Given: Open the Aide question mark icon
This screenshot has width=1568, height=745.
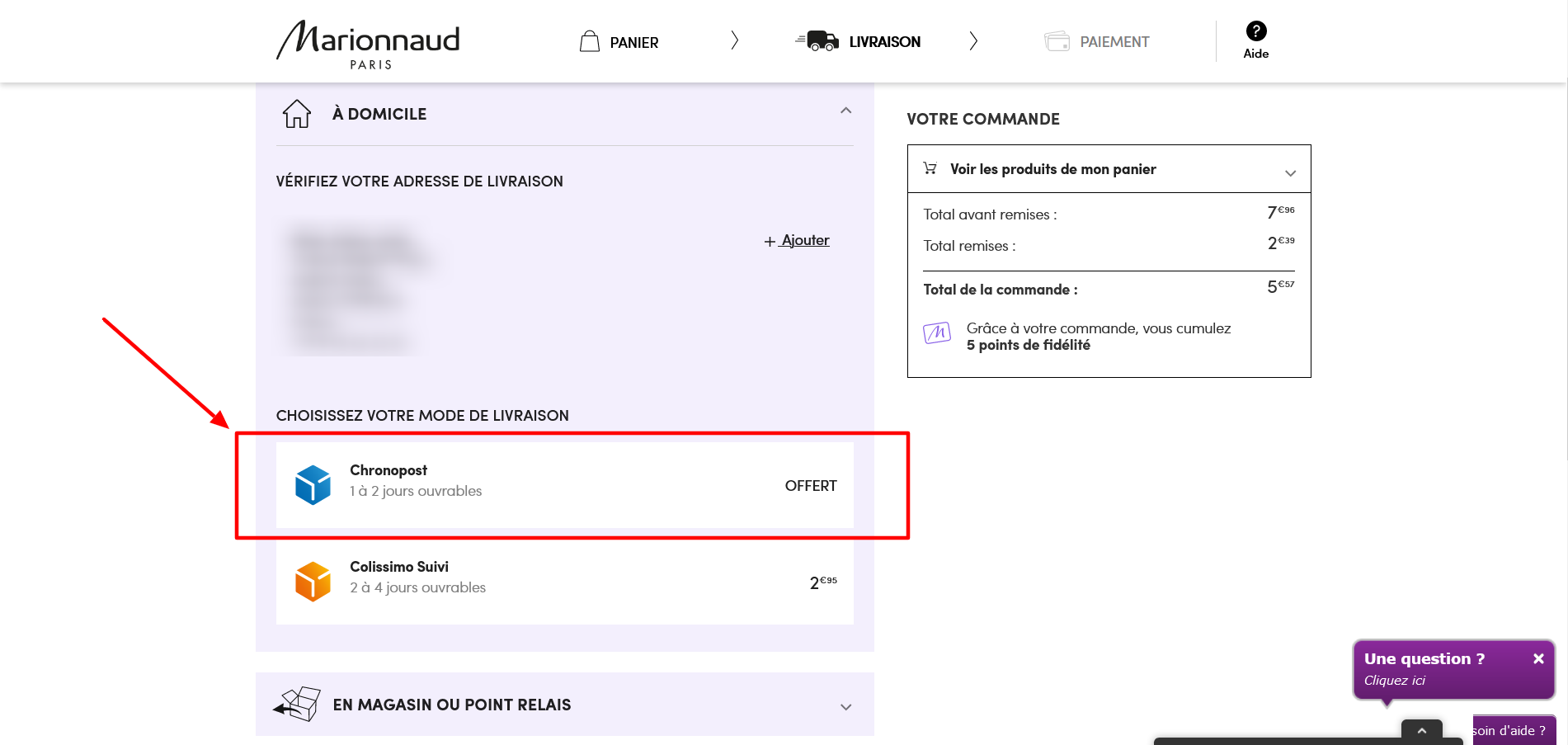Looking at the screenshot, I should [1255, 31].
